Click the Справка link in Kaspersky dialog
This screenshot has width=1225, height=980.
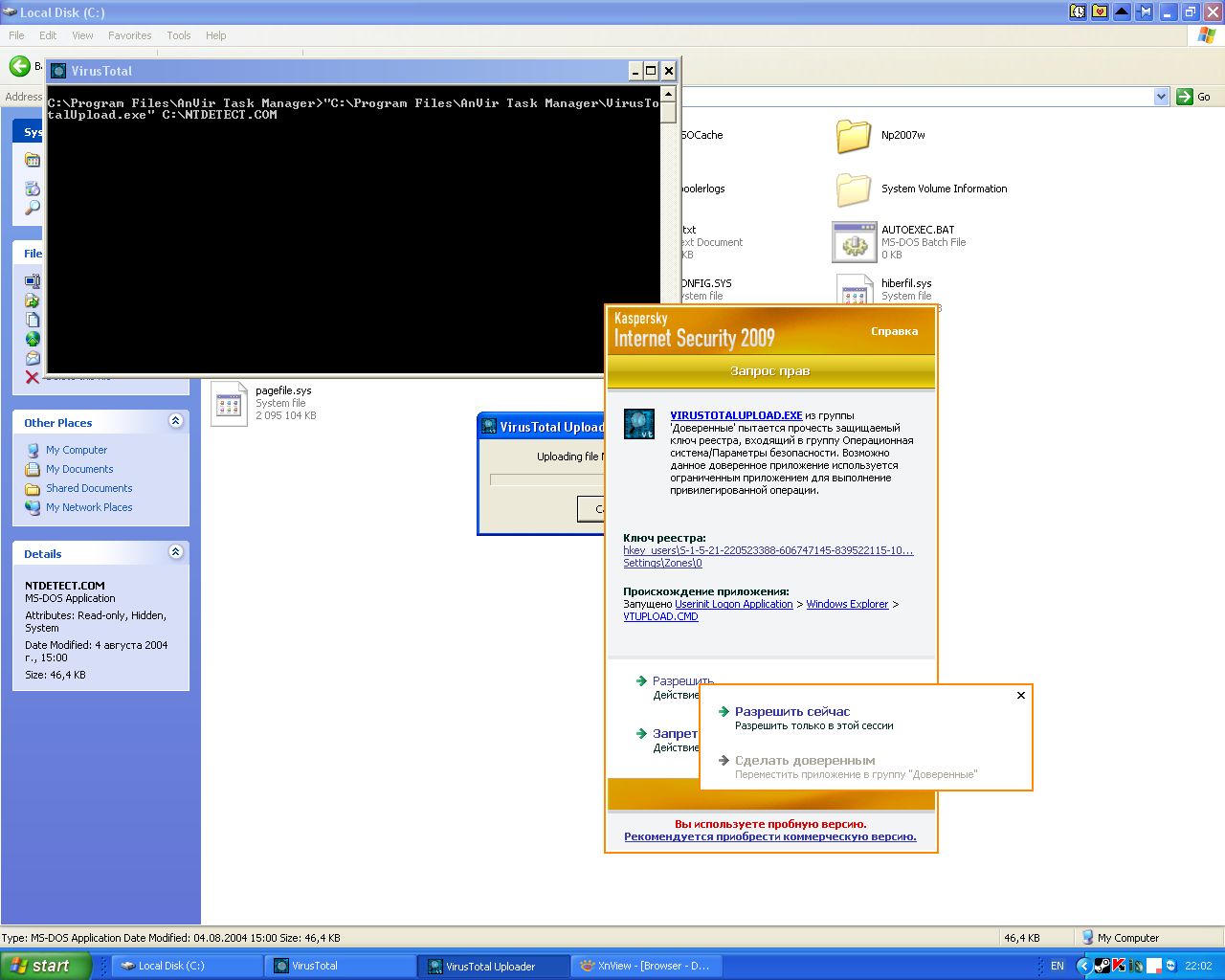pyautogui.click(x=894, y=331)
